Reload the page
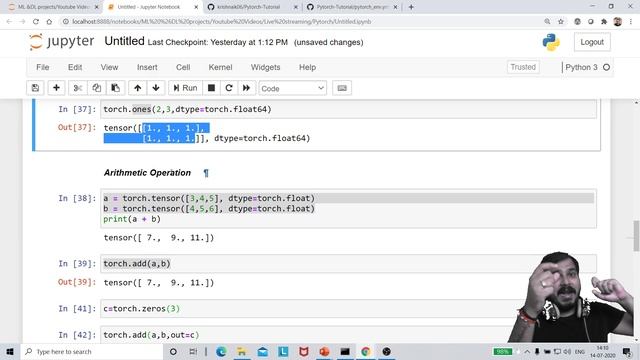This screenshot has height=360, width=640. point(36,22)
